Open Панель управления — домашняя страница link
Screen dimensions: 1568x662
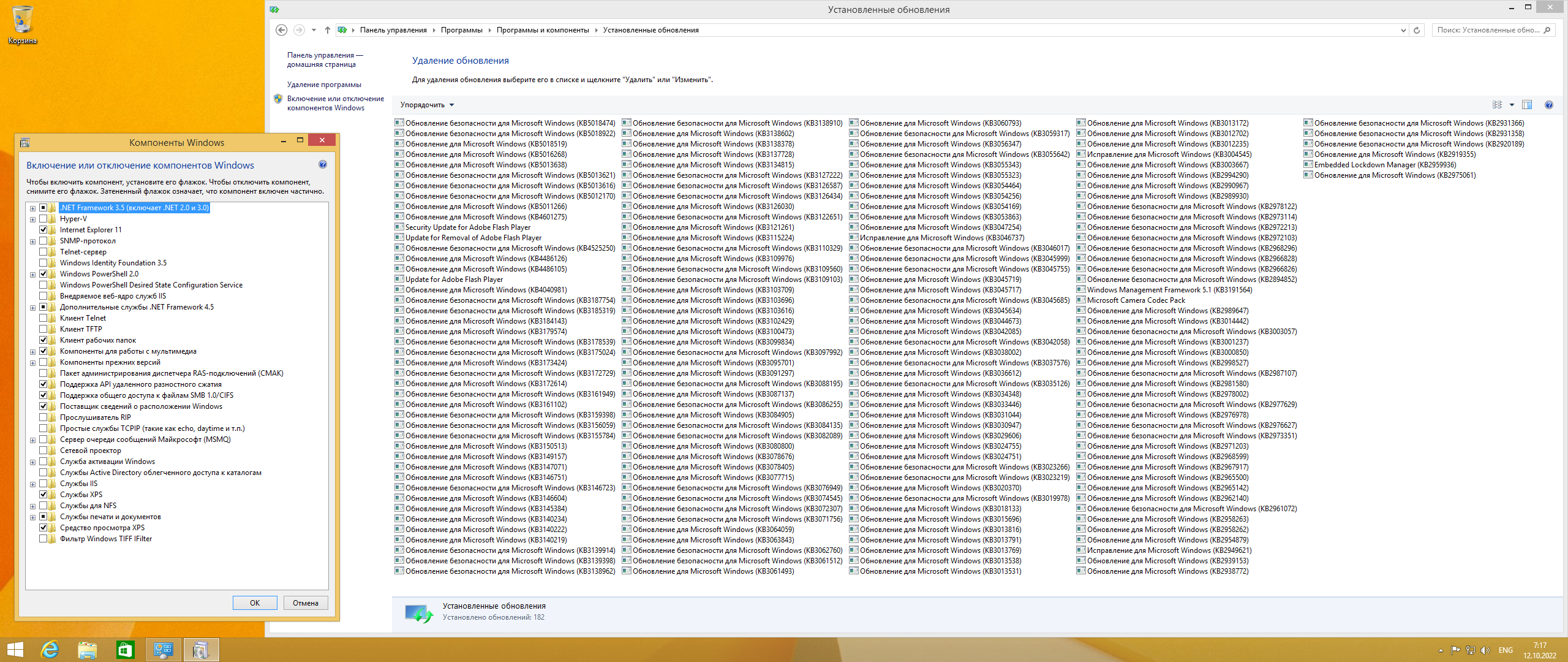(325, 59)
